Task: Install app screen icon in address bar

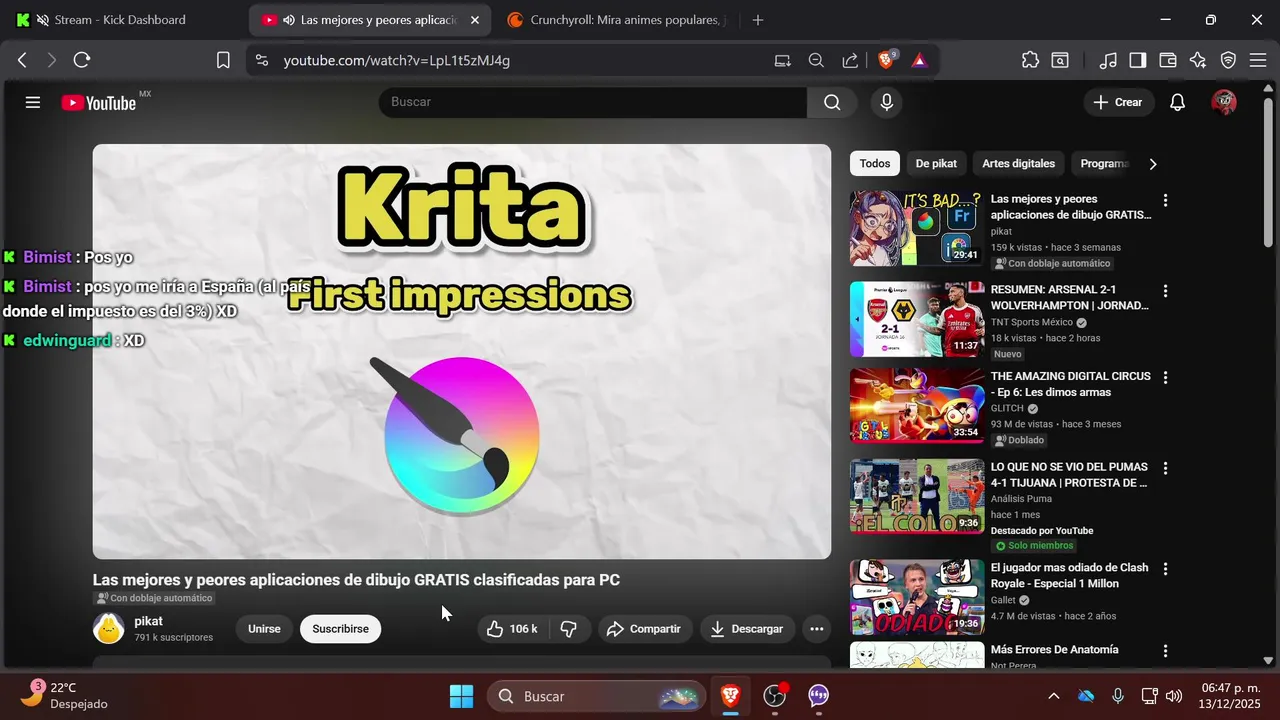Action: pyautogui.click(x=783, y=60)
